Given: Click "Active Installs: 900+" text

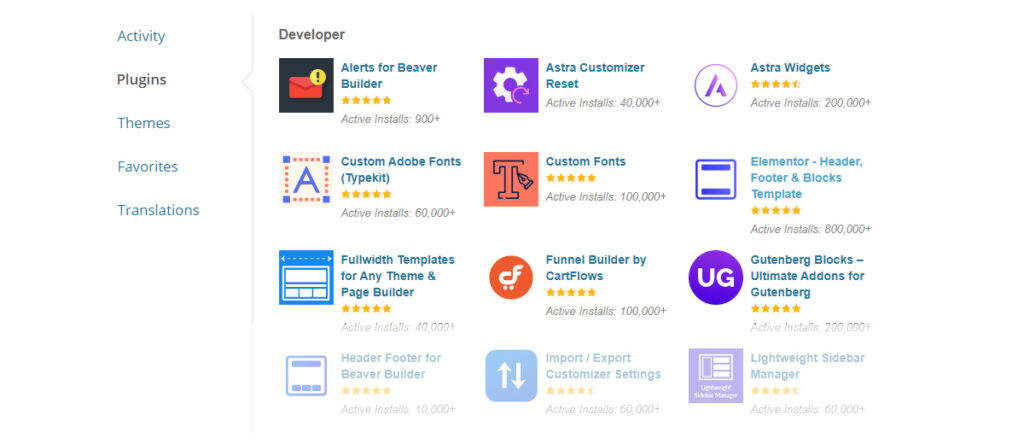Looking at the screenshot, I should click(x=391, y=119).
